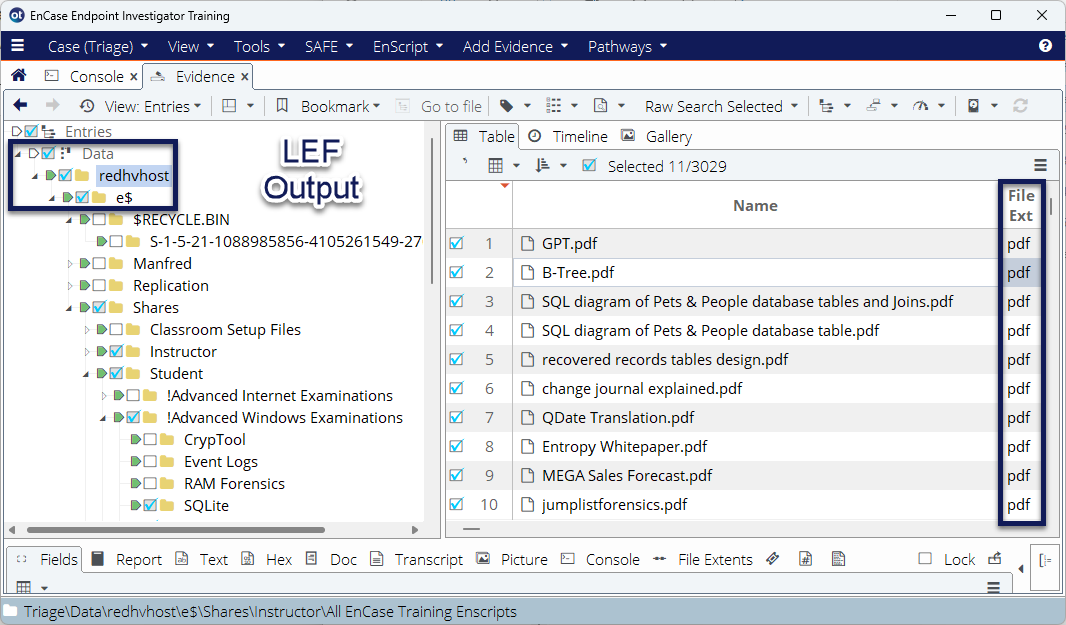Click the selection list icon in toolbar
Image resolution: width=1066 pixels, height=625 pixels.
pyautogui.click(x=553, y=106)
